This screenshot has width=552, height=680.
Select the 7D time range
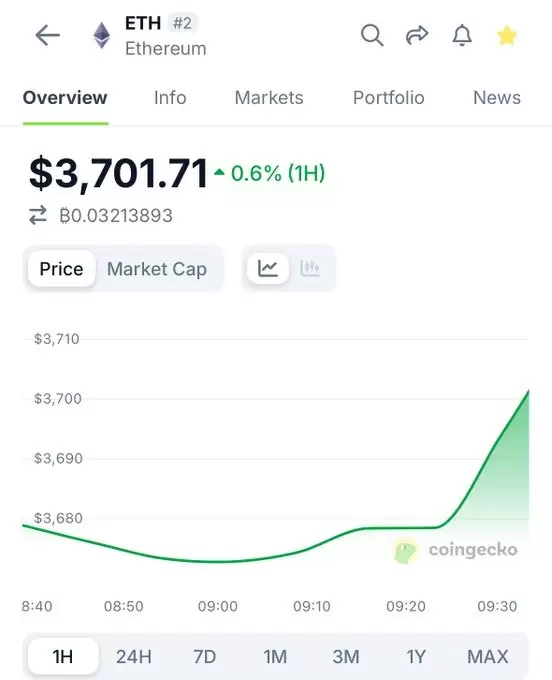click(204, 657)
